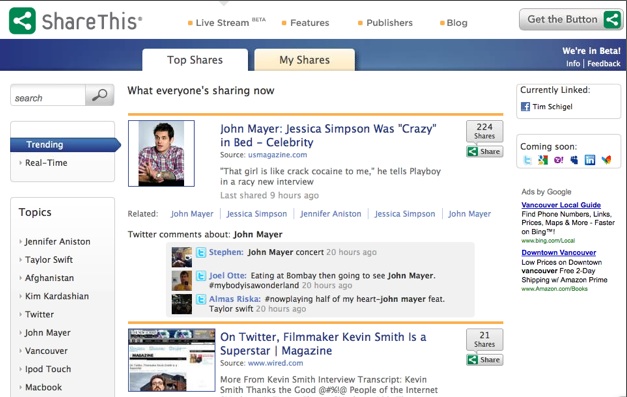Open the Jennifer Aniston topic
This screenshot has height=397, width=627.
pos(57,241)
